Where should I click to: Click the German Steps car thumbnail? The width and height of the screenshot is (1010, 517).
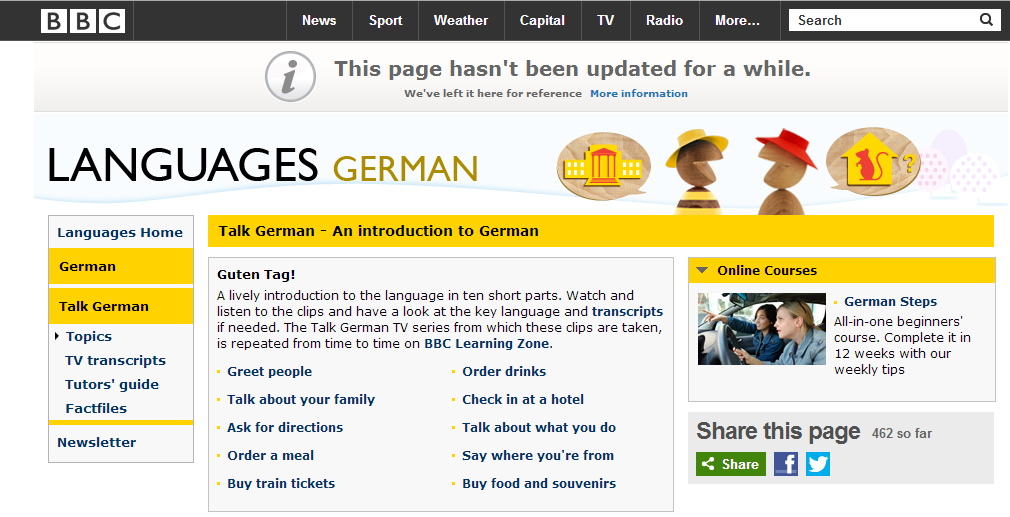(x=761, y=329)
